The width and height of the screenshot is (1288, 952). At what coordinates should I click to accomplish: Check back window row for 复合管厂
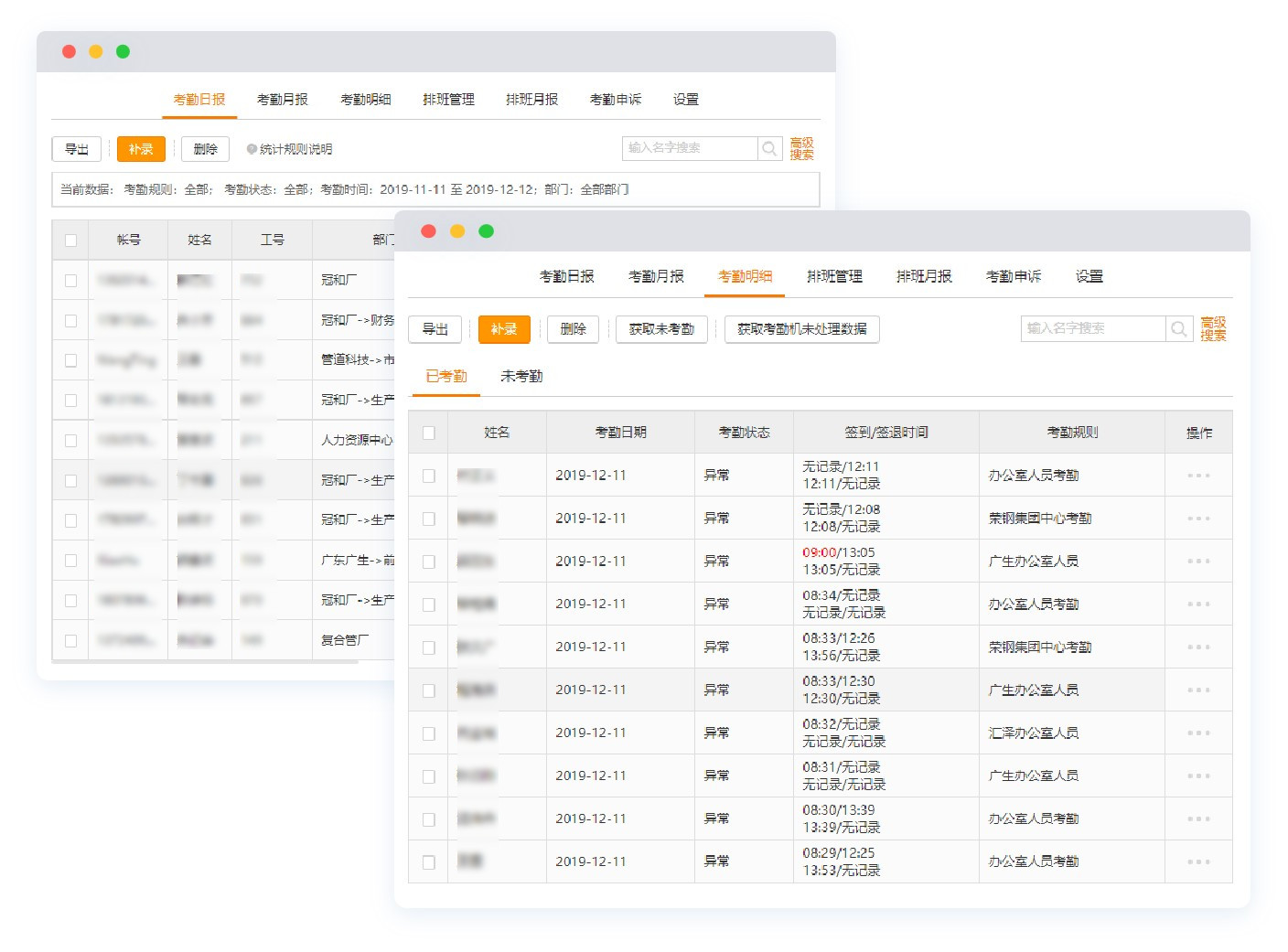pyautogui.click(x=70, y=641)
